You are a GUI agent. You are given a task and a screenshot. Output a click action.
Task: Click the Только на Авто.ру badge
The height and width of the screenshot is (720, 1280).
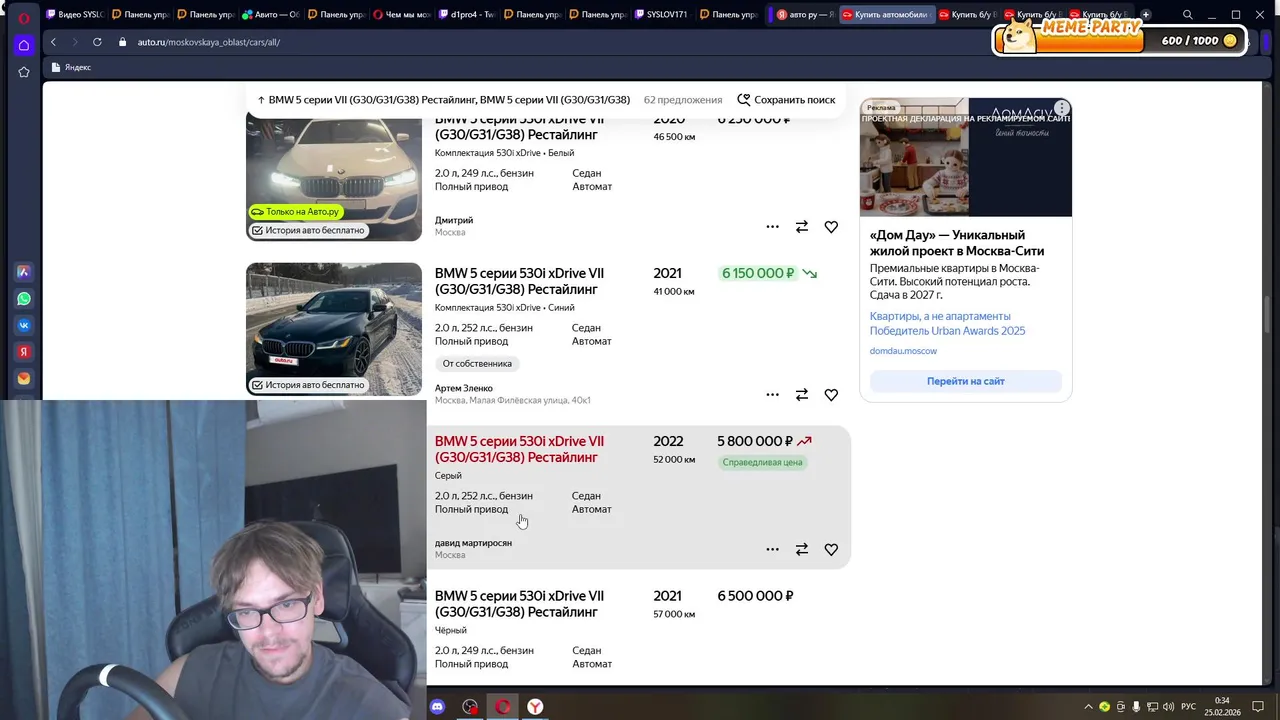[x=296, y=212]
